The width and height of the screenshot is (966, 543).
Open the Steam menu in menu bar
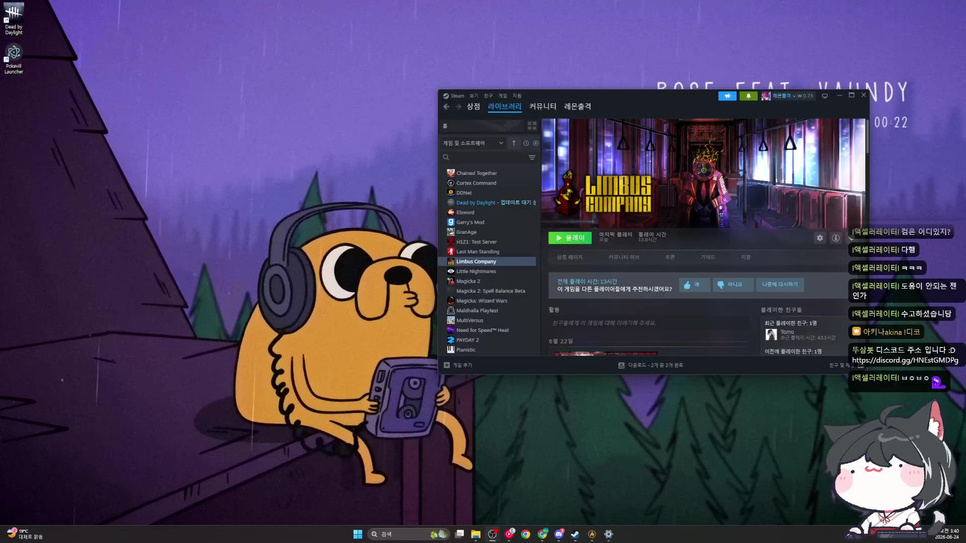pyautogui.click(x=454, y=96)
